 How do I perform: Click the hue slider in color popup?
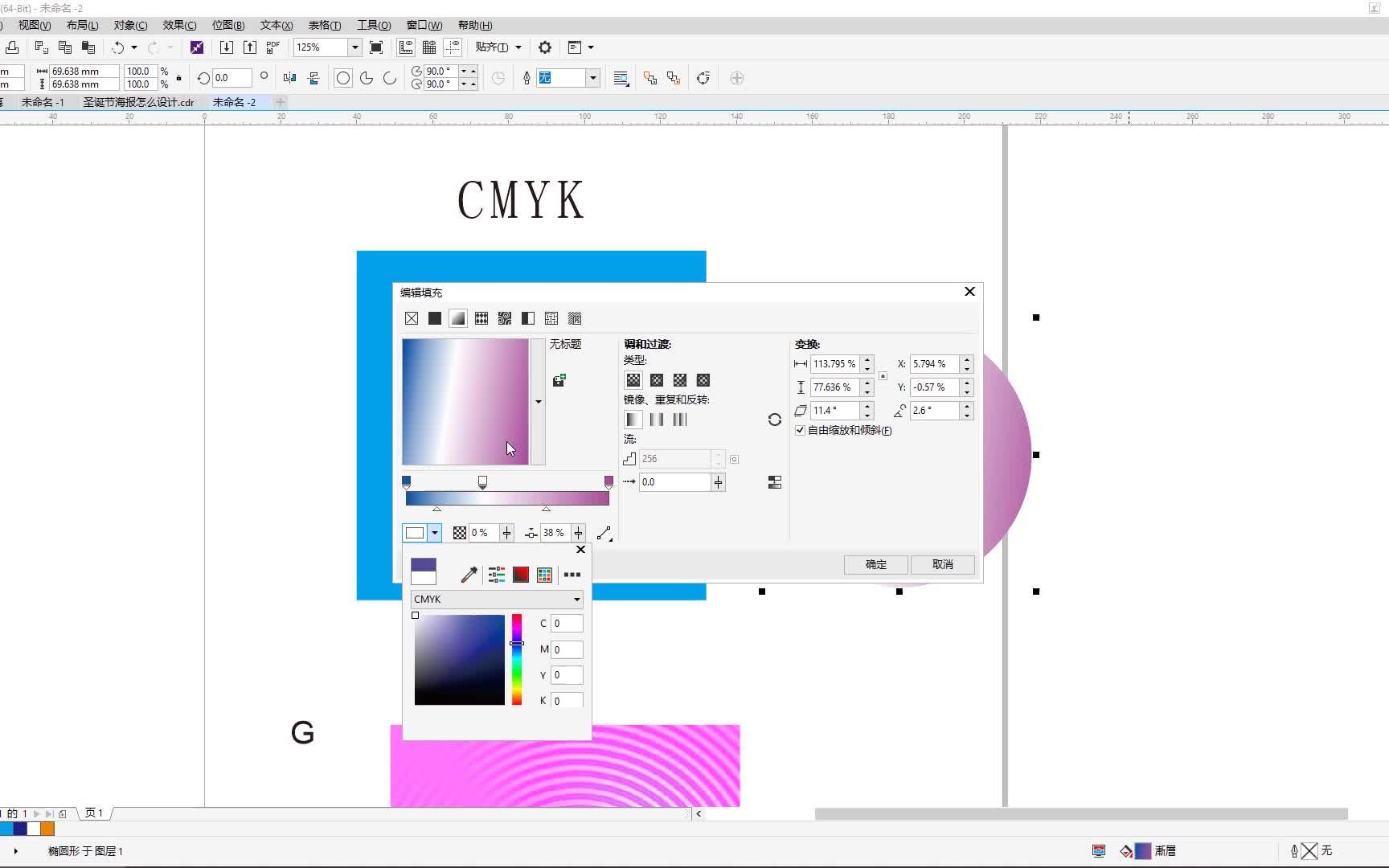point(517,660)
